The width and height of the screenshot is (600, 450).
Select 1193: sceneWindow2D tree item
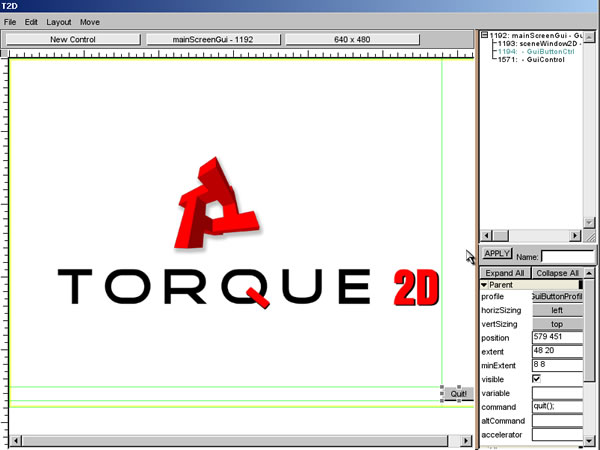(540, 44)
